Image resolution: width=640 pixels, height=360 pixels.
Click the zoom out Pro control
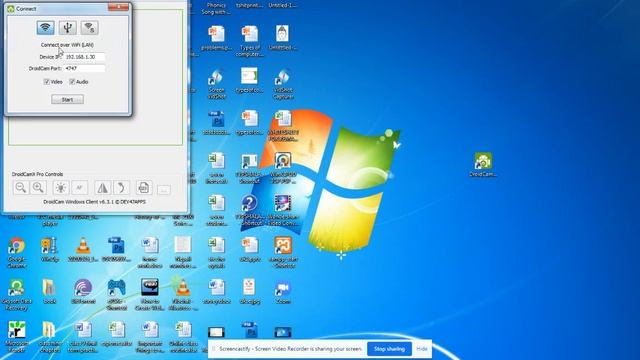click(x=21, y=188)
